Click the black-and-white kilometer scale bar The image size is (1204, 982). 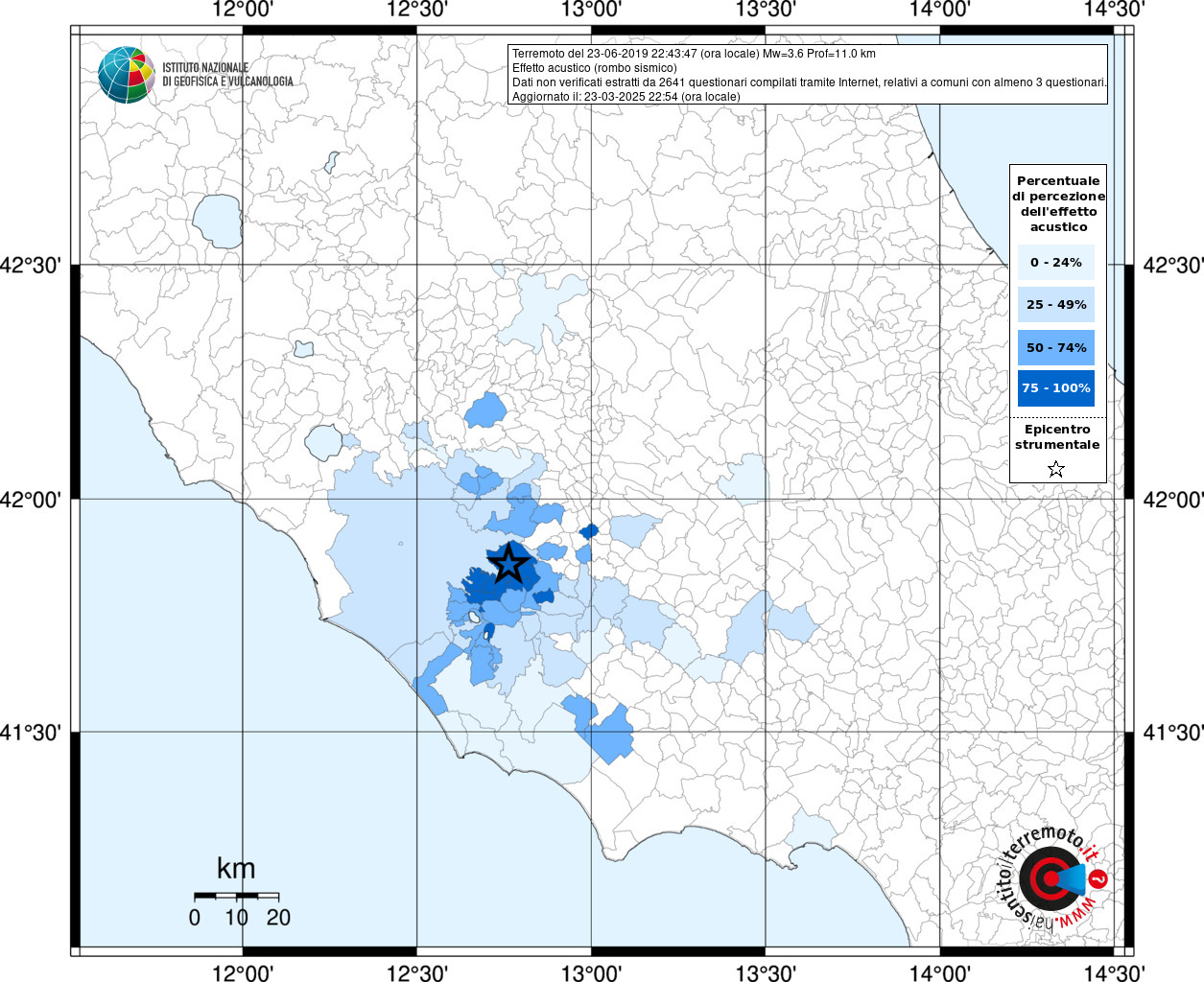236,896
